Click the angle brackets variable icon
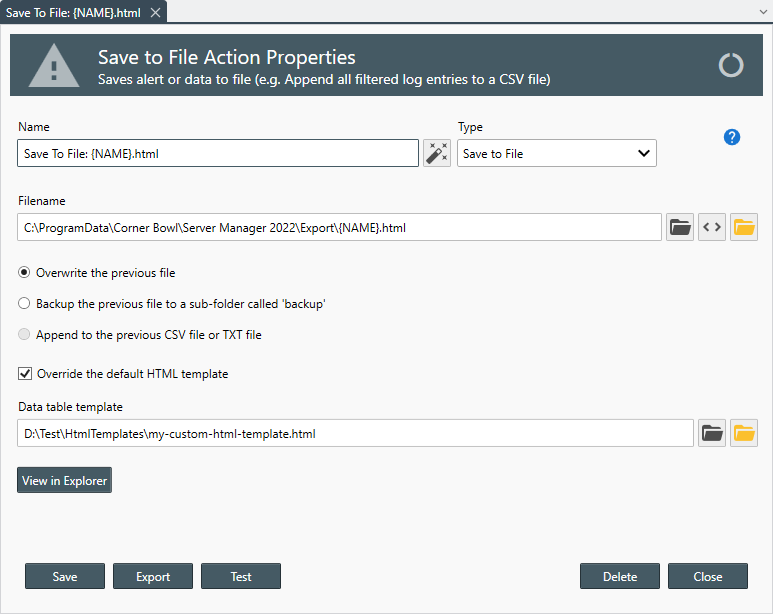The image size is (773, 614). point(712,227)
